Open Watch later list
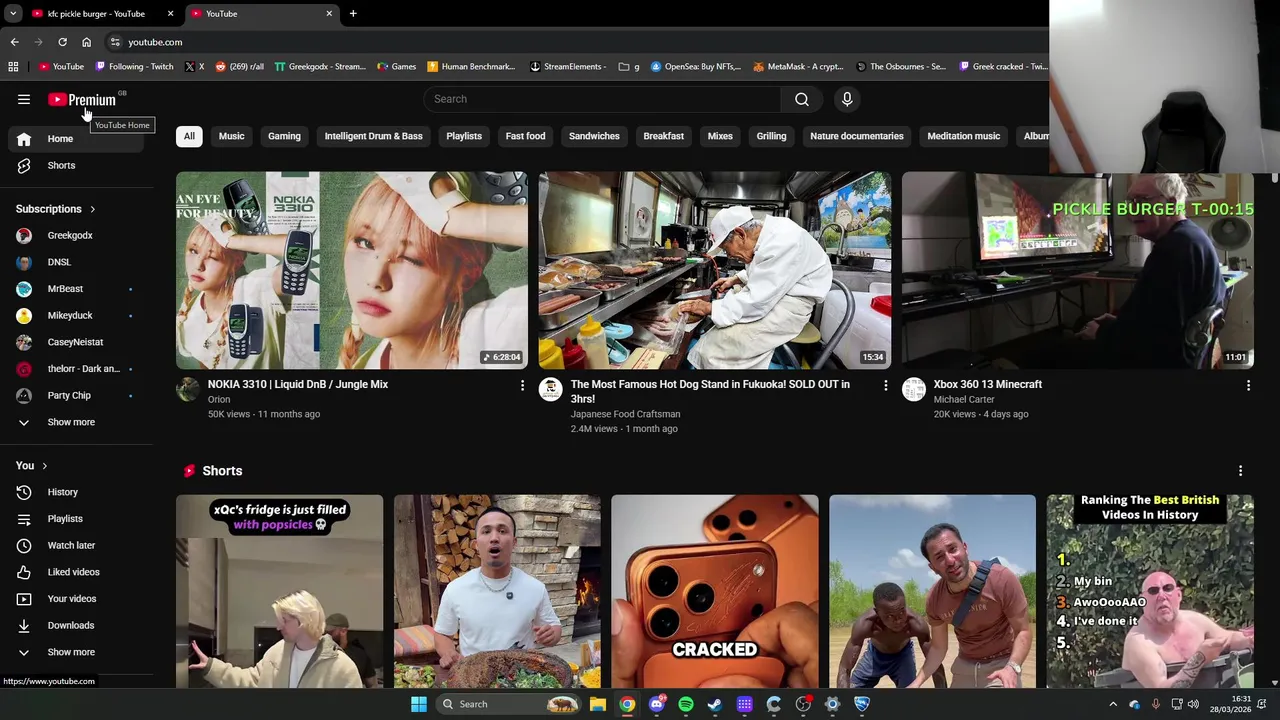Viewport: 1280px width, 720px height. 76,545
